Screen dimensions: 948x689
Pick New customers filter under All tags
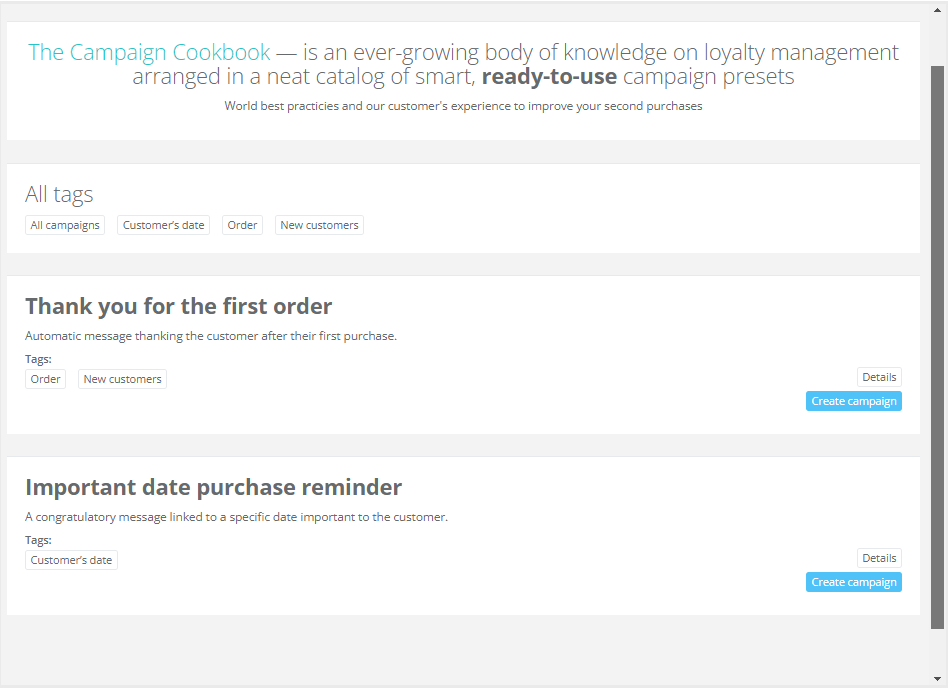click(319, 225)
